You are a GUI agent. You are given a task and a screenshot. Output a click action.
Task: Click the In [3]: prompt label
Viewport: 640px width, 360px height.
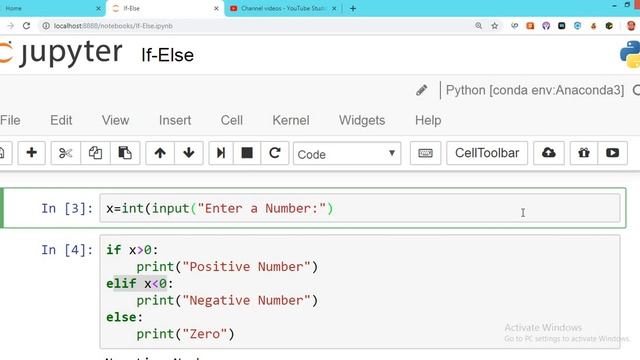(x=67, y=209)
